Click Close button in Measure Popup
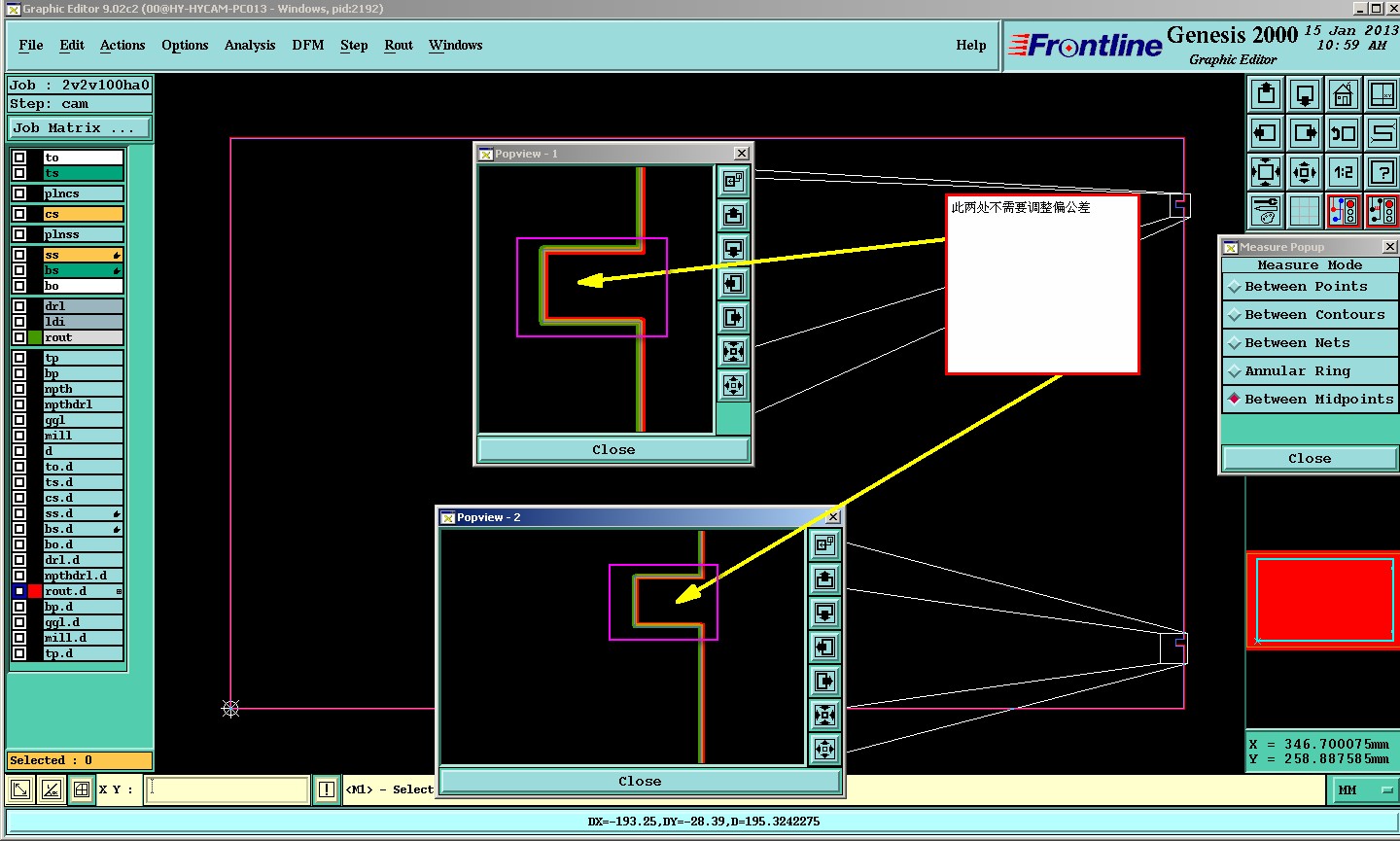Screen dimensions: 1400x841 tap(1310, 458)
